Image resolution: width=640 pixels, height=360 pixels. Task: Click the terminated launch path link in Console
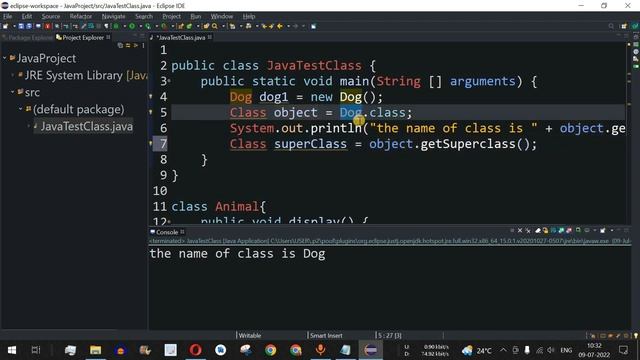coord(390,241)
